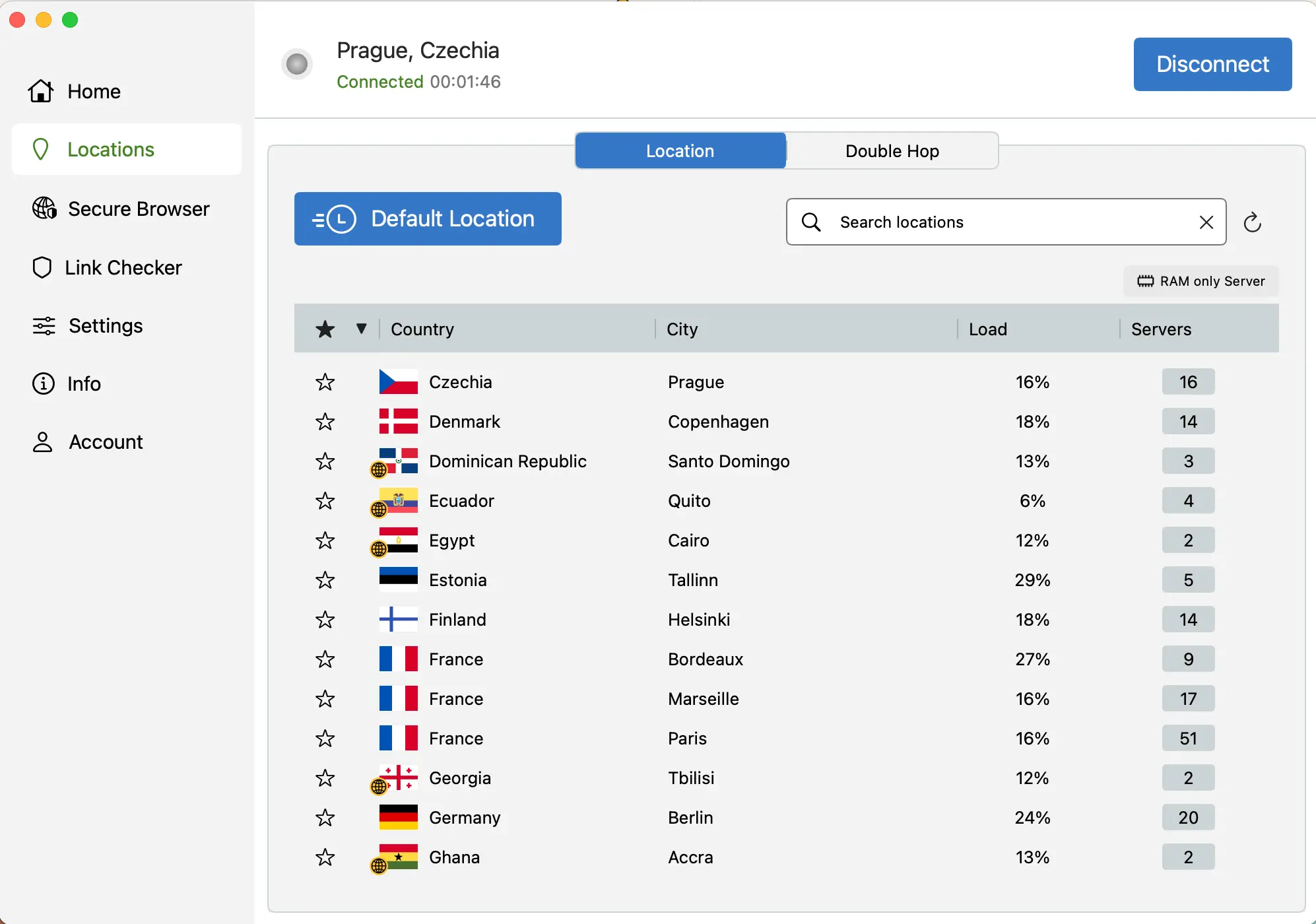Open the Info section icon

click(x=44, y=383)
